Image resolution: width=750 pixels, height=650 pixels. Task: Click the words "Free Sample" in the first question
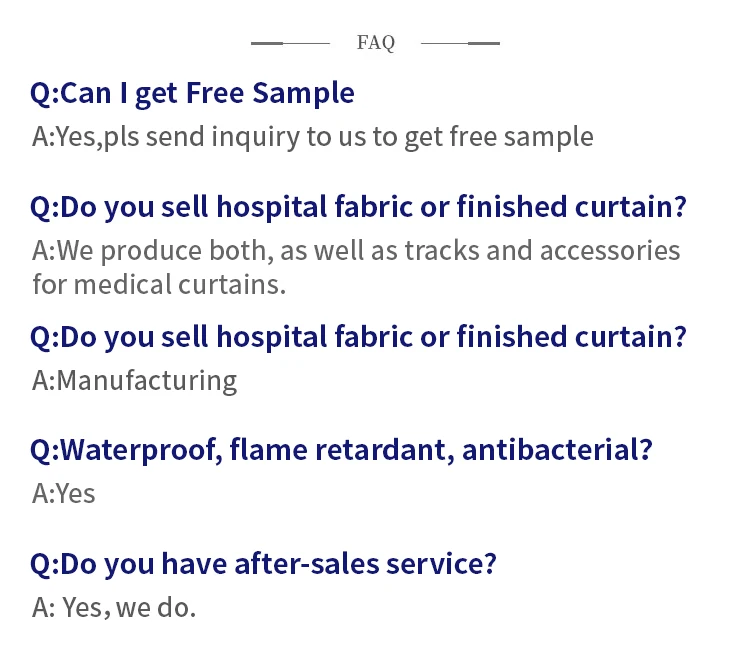tap(295, 93)
